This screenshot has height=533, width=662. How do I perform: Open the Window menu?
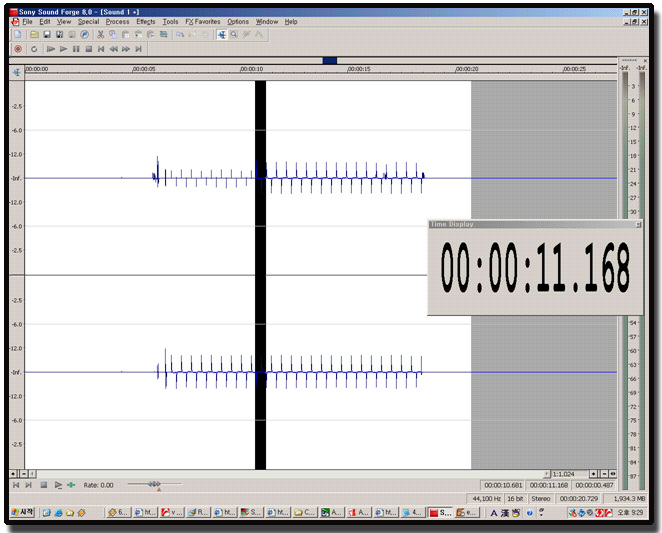pyautogui.click(x=267, y=22)
